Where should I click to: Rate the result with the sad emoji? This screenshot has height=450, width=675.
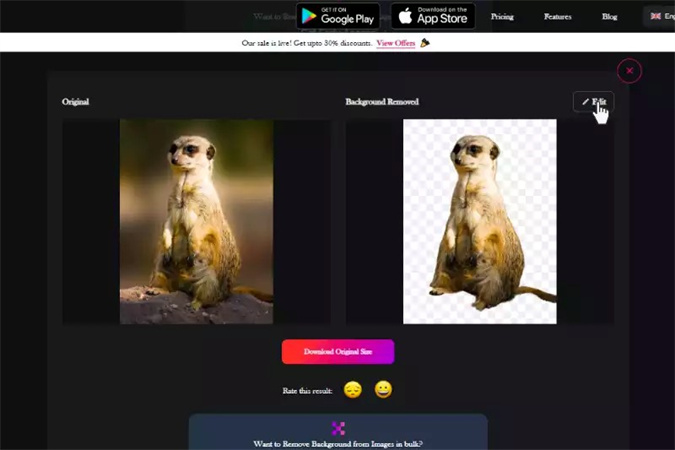click(352, 390)
